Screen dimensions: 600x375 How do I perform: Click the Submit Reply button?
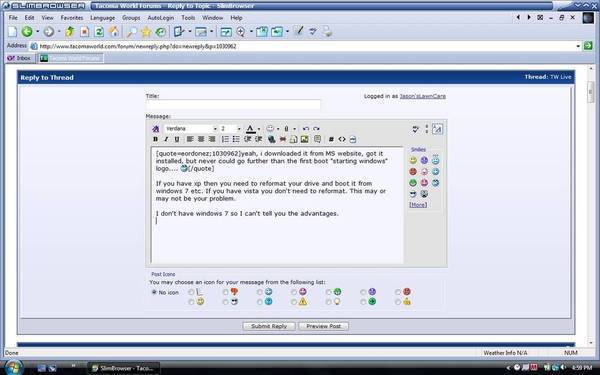(x=269, y=326)
